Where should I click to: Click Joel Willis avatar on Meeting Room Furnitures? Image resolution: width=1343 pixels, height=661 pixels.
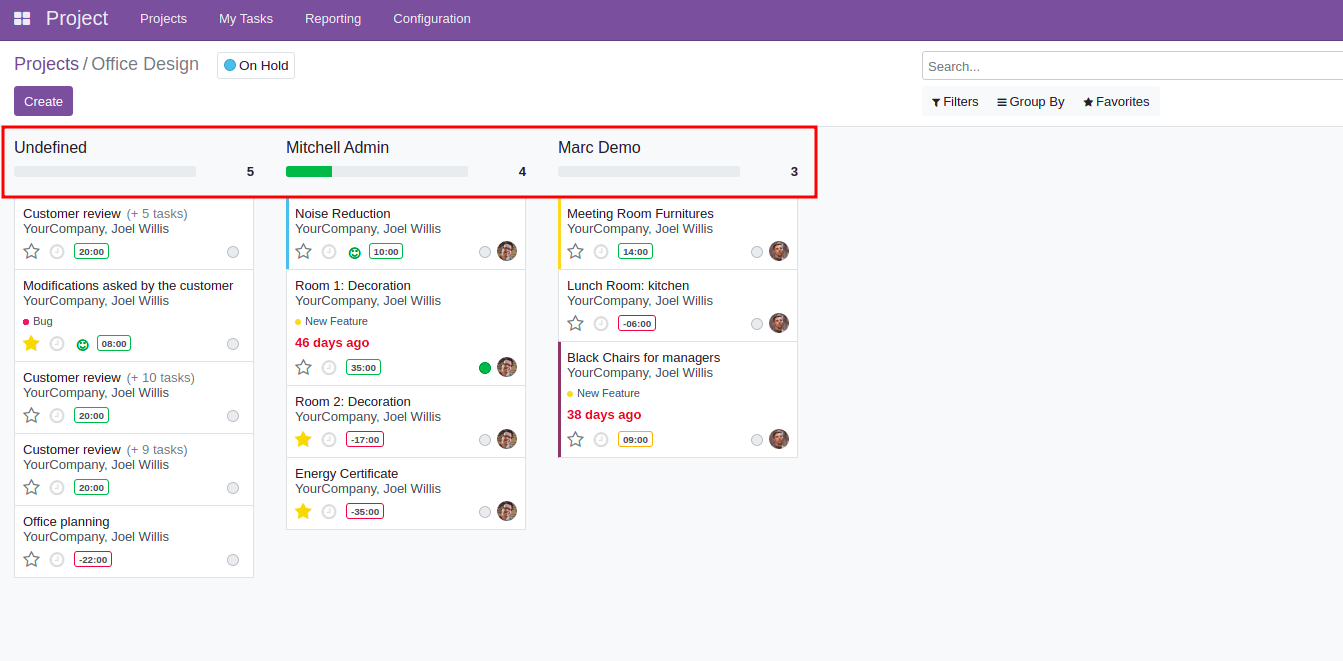pyautogui.click(x=779, y=251)
